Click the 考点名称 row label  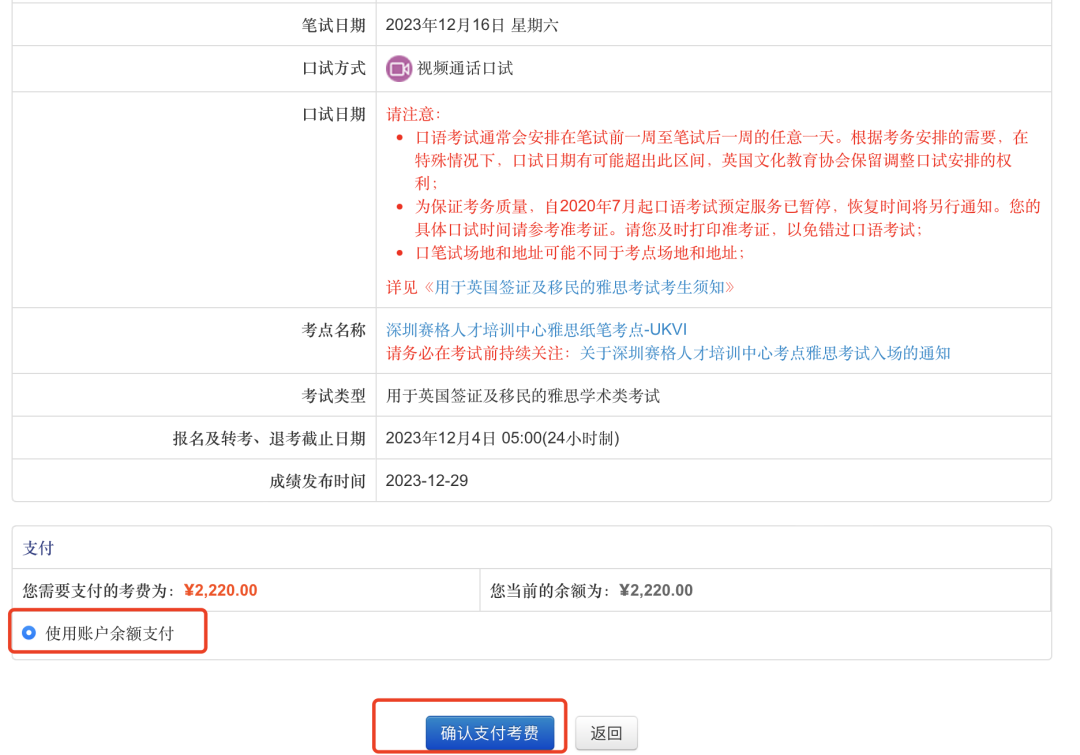click(334, 330)
